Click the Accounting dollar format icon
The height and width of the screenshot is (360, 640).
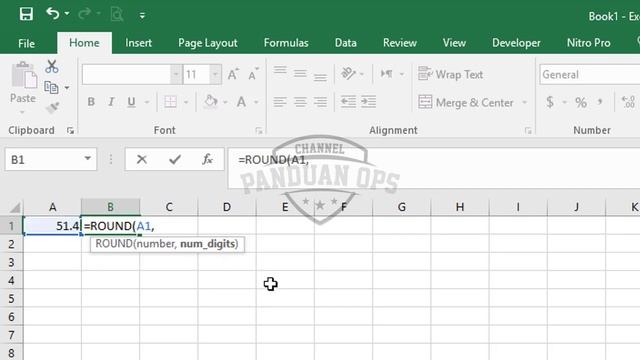pos(550,102)
